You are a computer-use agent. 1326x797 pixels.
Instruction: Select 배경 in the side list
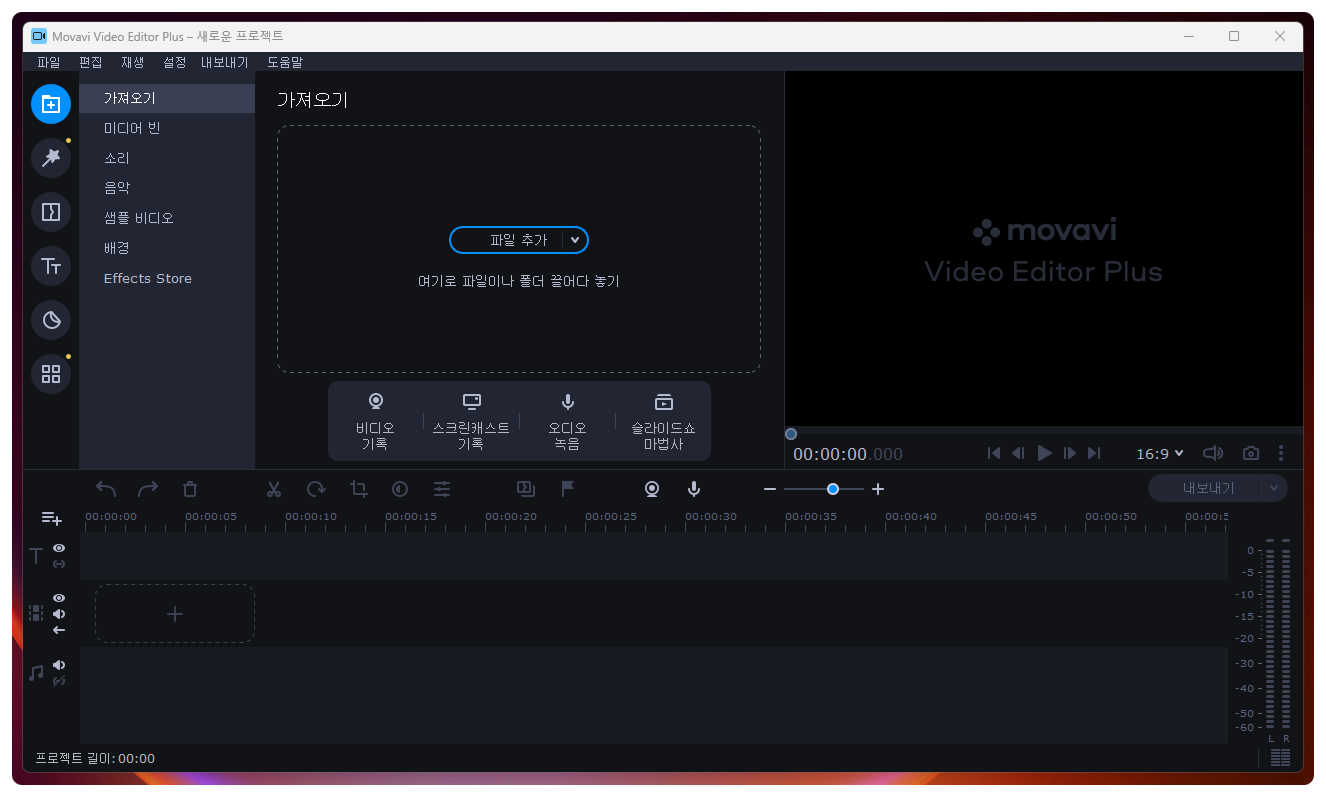point(167,248)
